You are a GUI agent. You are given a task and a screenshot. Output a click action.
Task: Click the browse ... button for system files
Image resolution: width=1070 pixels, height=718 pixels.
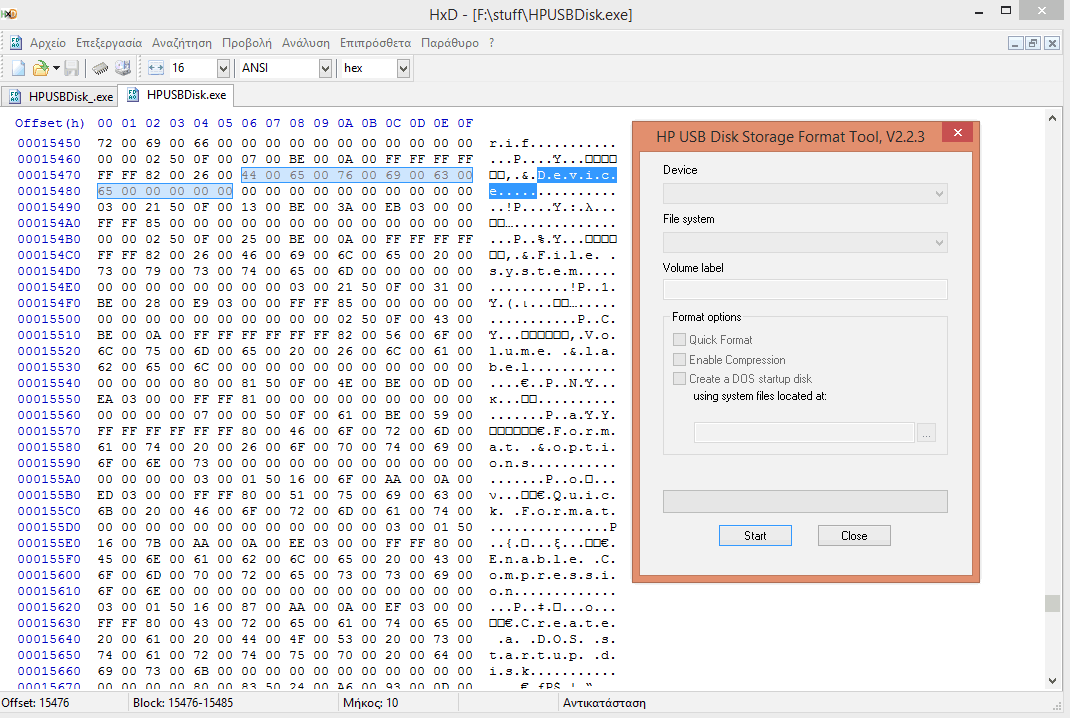926,433
